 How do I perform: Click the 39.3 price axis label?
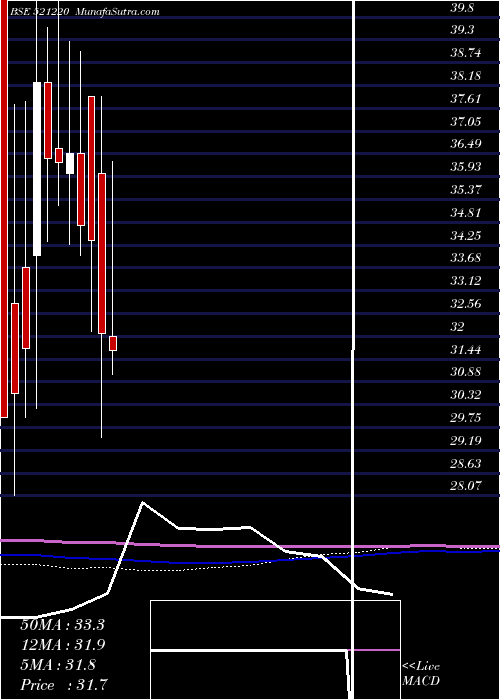pos(462,29)
